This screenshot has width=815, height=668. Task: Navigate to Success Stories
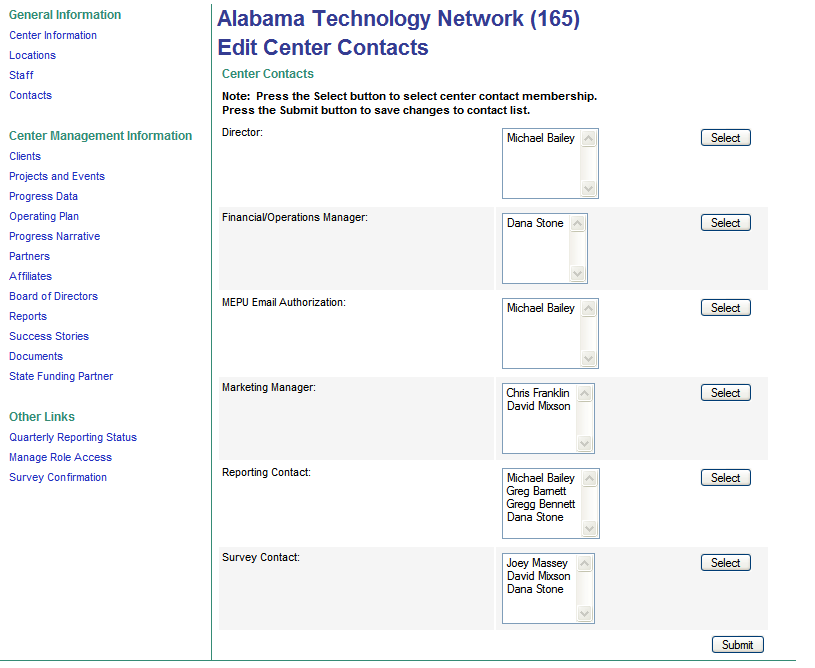[x=49, y=336]
